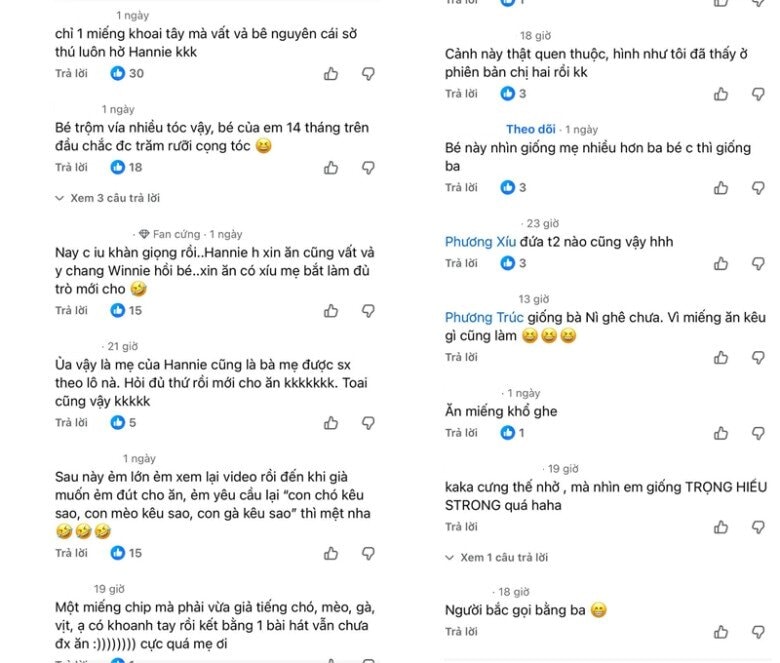The width and height of the screenshot is (780, 663).
Task: Like the 'Người bắc gọi bằng ba' comment
Action: 721,632
